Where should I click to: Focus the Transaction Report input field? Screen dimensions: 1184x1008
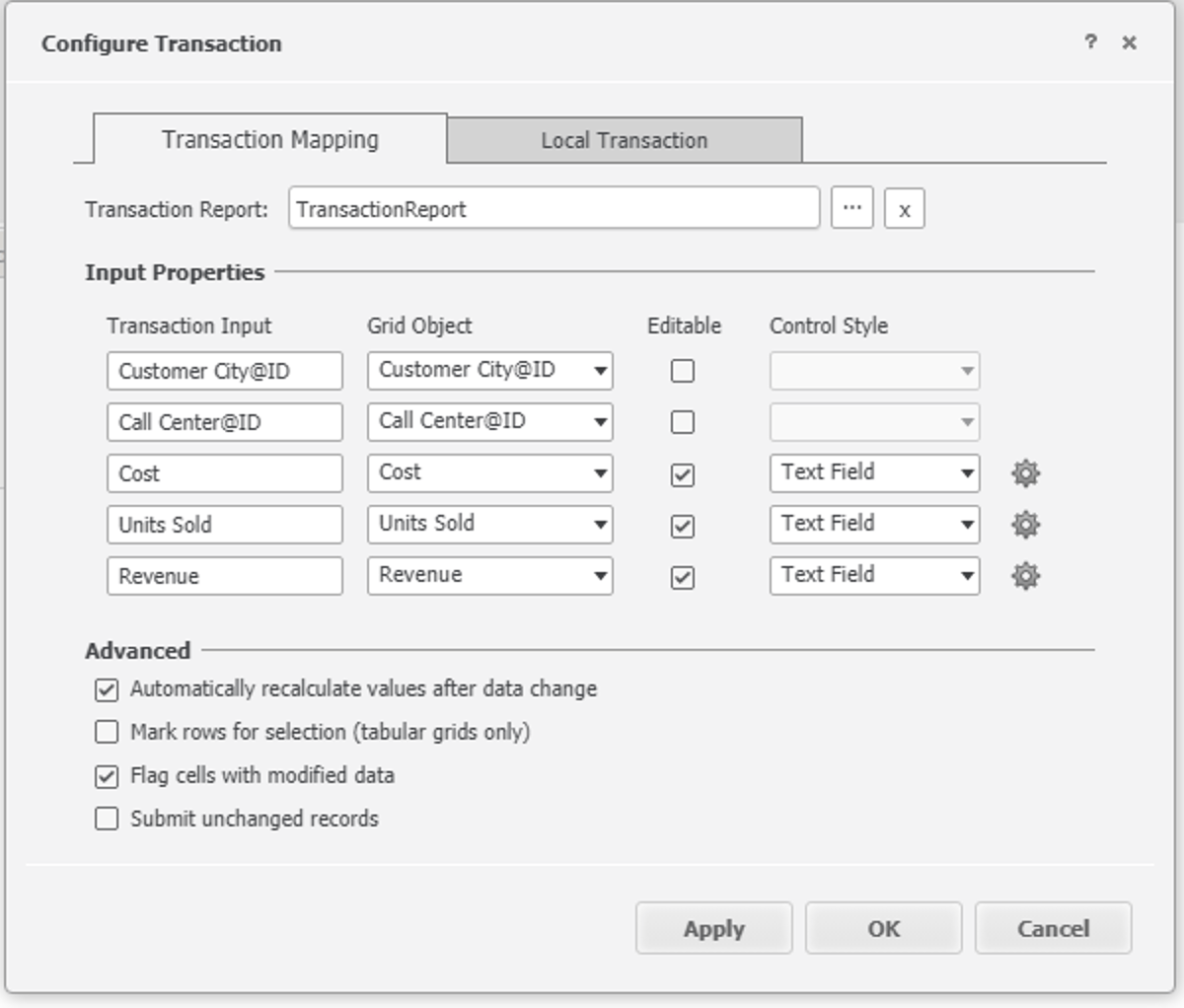click(x=555, y=208)
